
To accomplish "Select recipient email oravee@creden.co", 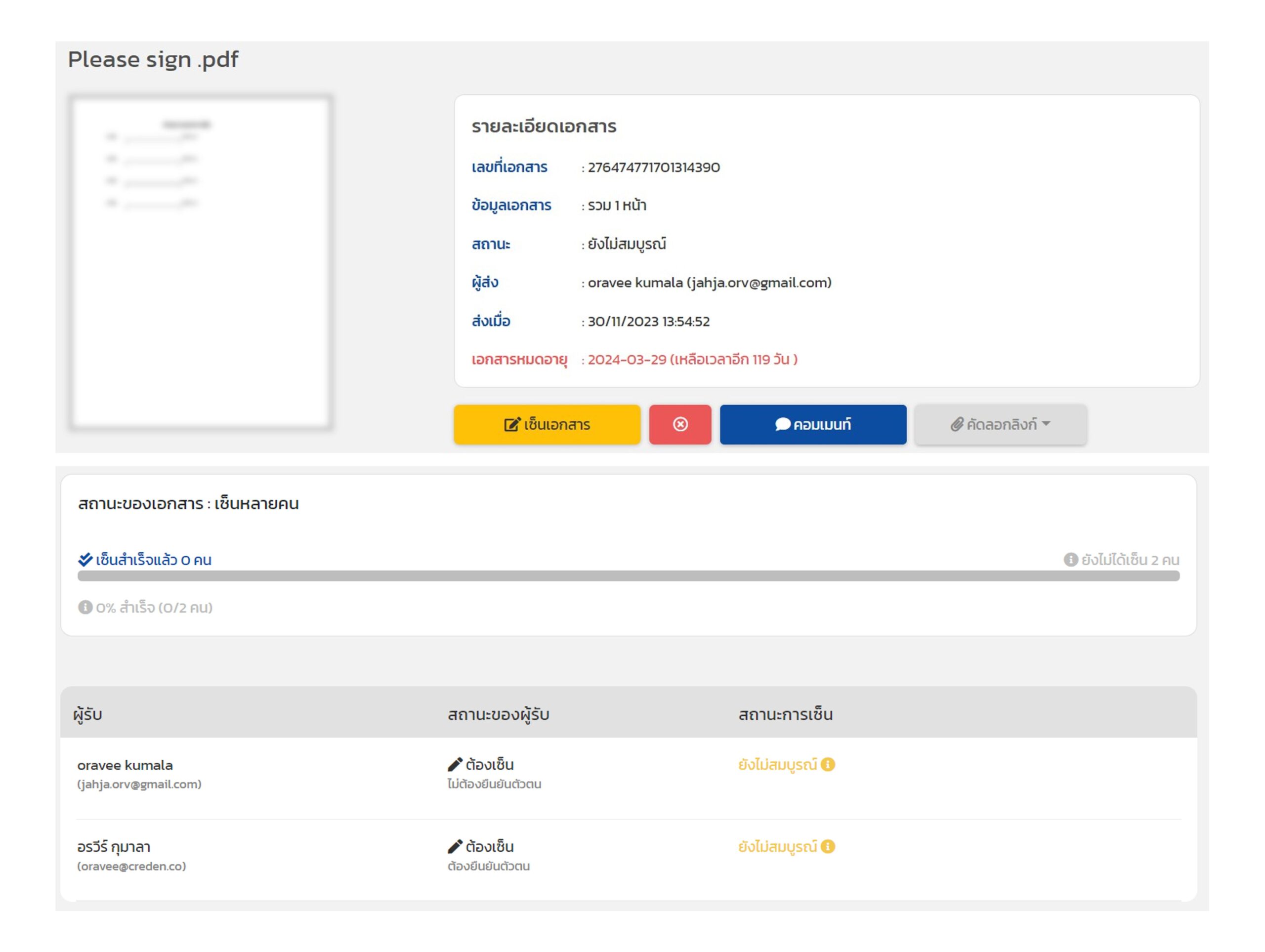I will coord(131,866).
